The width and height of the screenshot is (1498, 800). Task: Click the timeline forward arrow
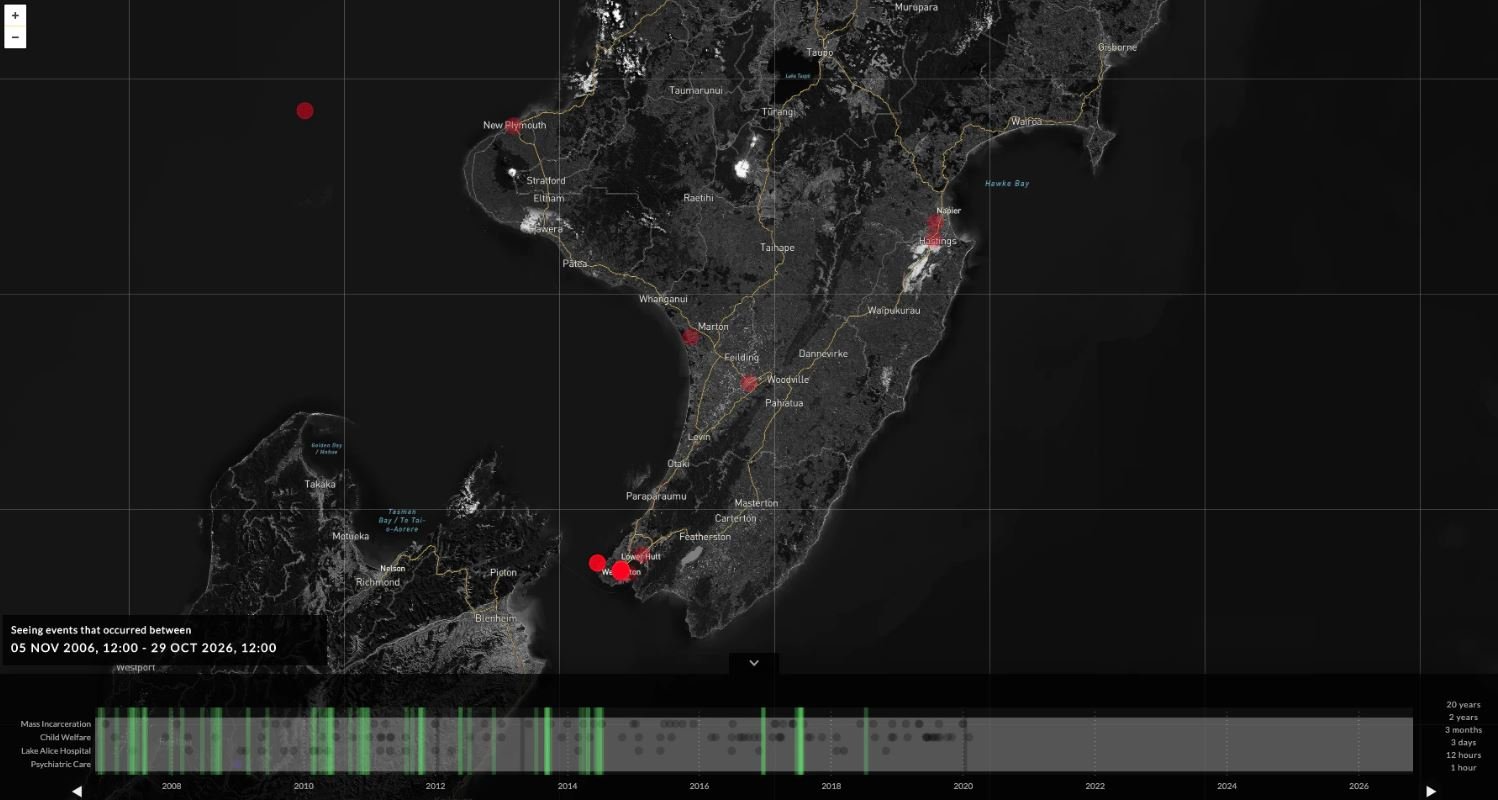tap(1431, 791)
